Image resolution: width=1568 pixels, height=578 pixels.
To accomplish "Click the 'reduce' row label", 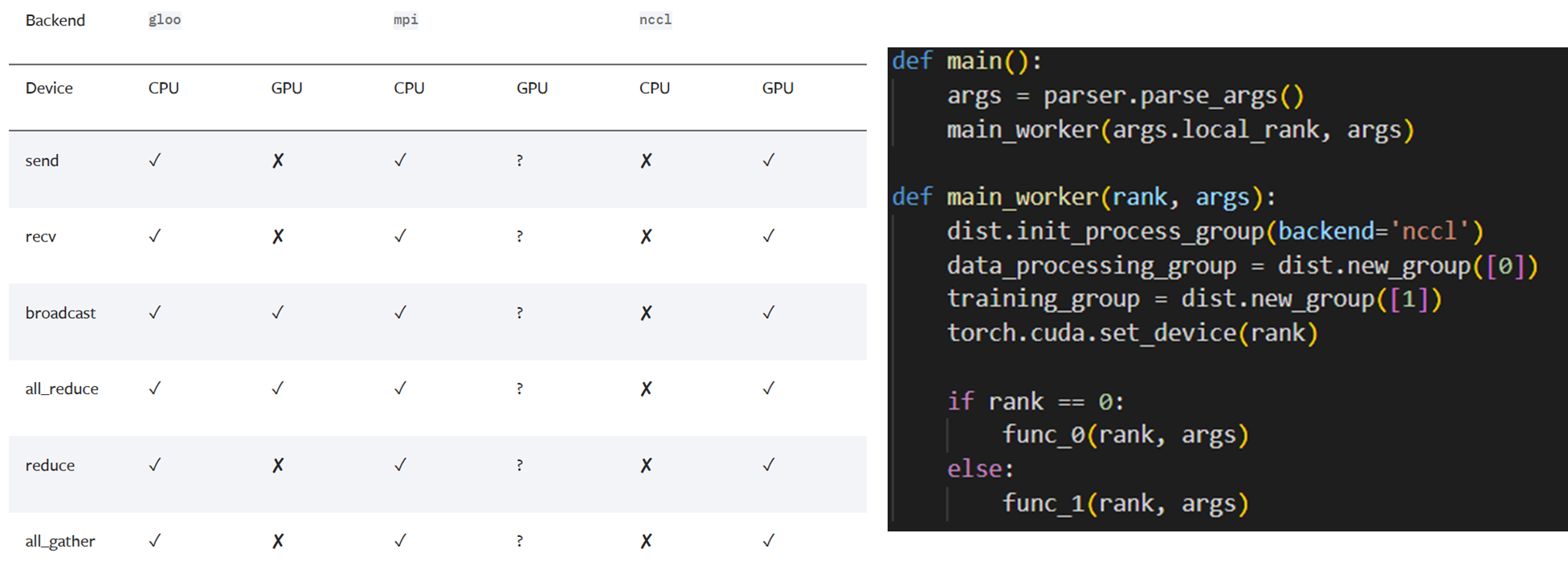I will pyautogui.click(x=50, y=466).
